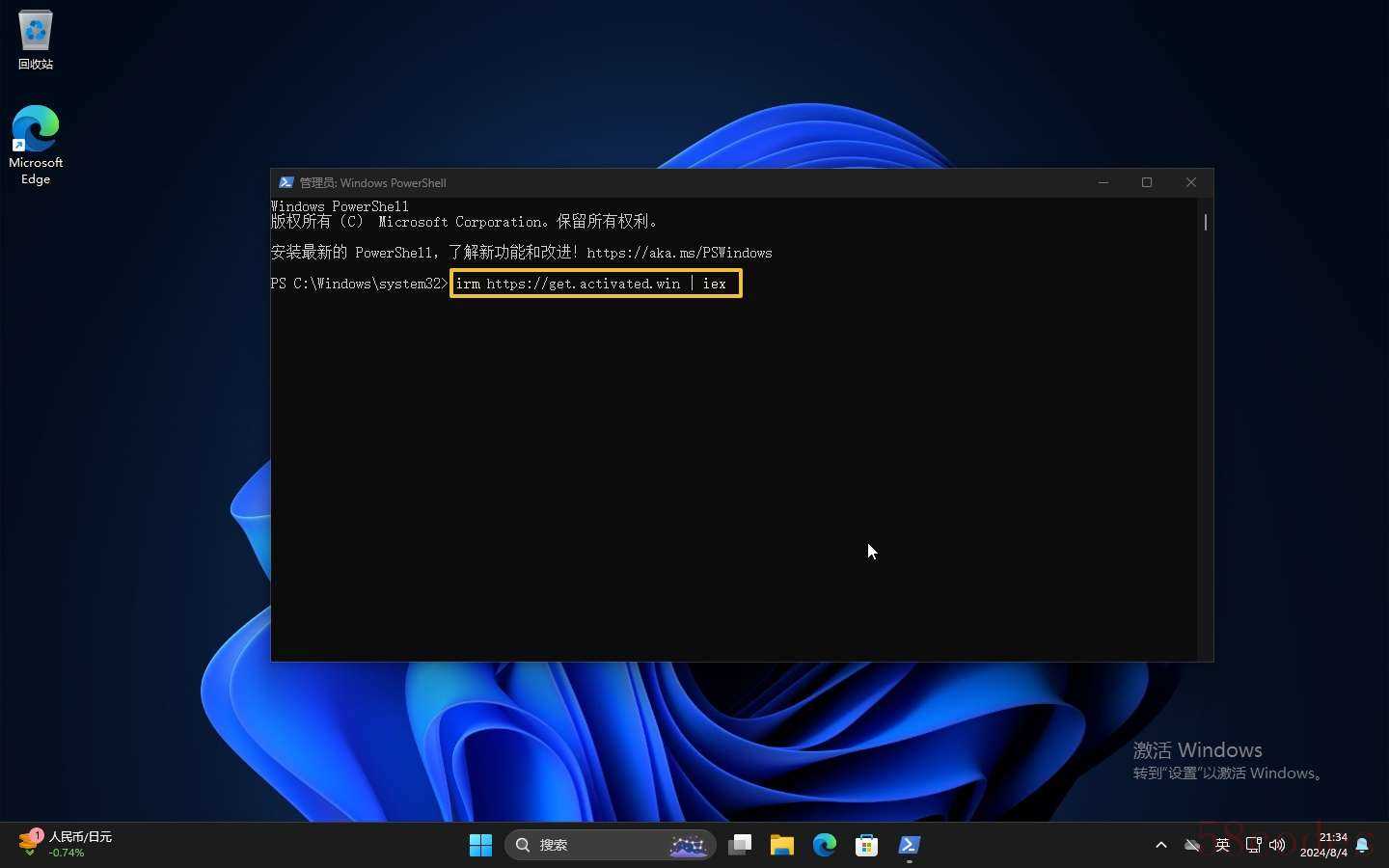Click the taskbar search box
1389x868 pixels.
click(610, 845)
